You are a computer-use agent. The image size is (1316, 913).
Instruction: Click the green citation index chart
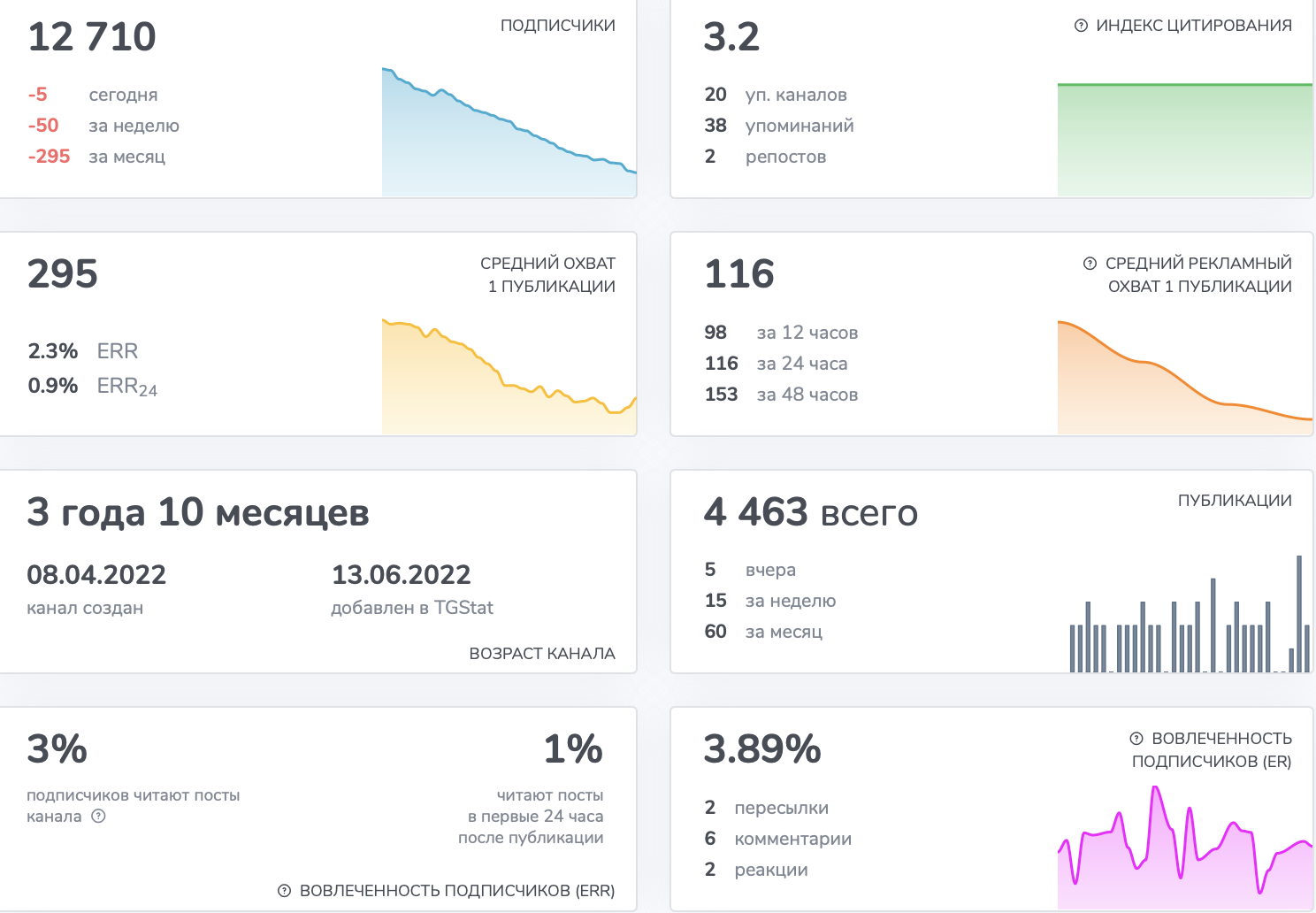tap(1185, 140)
